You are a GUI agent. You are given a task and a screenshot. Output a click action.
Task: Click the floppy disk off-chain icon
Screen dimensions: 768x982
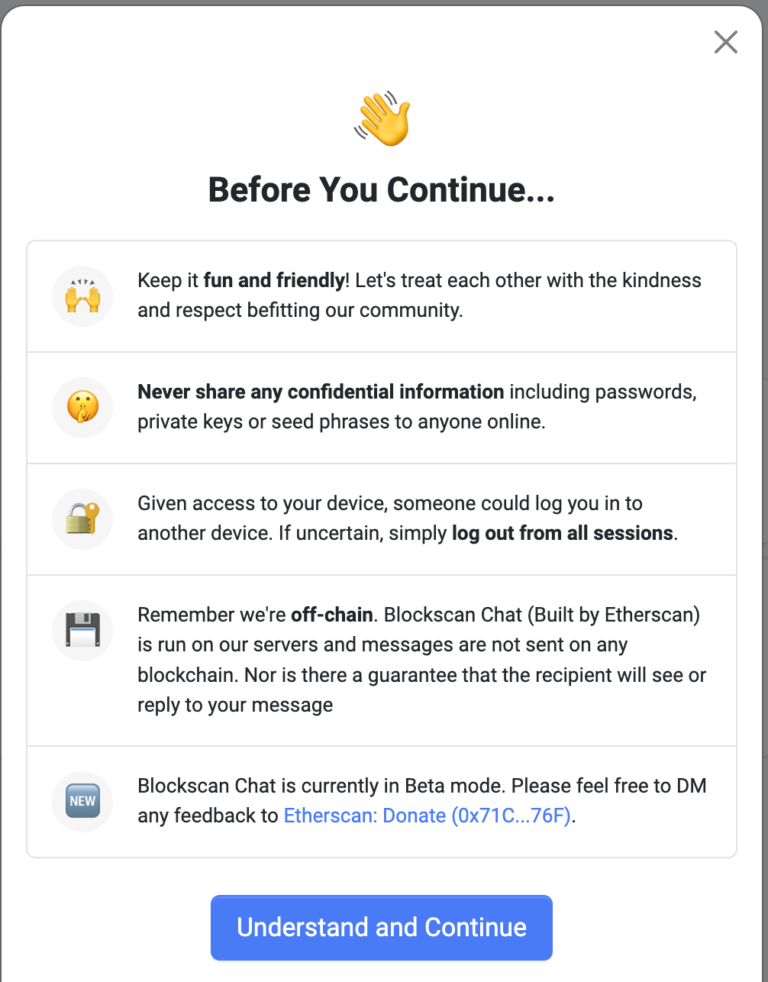coord(82,630)
